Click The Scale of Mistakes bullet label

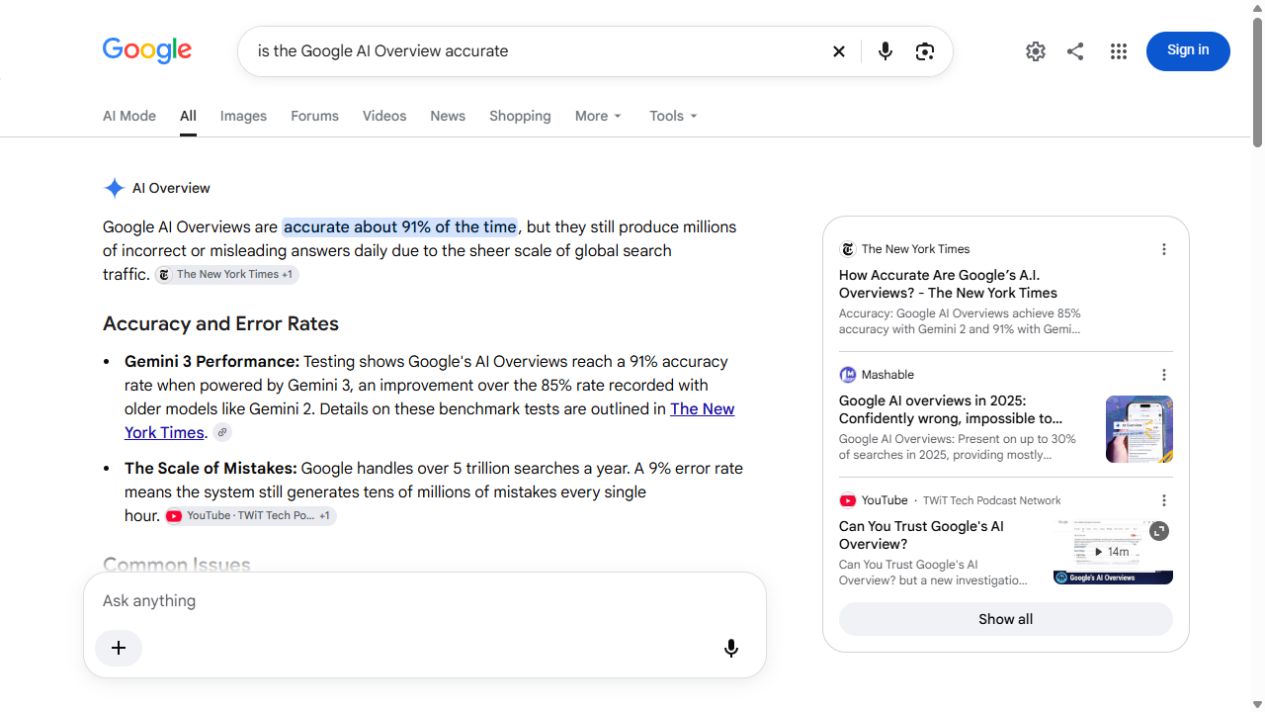coord(211,468)
